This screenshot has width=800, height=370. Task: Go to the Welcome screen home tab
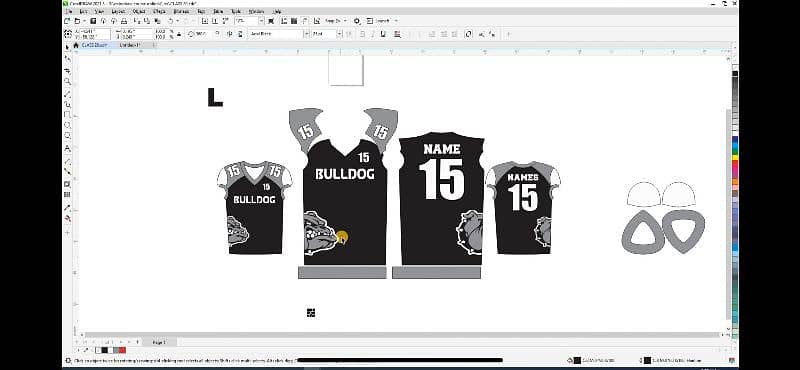[76, 45]
